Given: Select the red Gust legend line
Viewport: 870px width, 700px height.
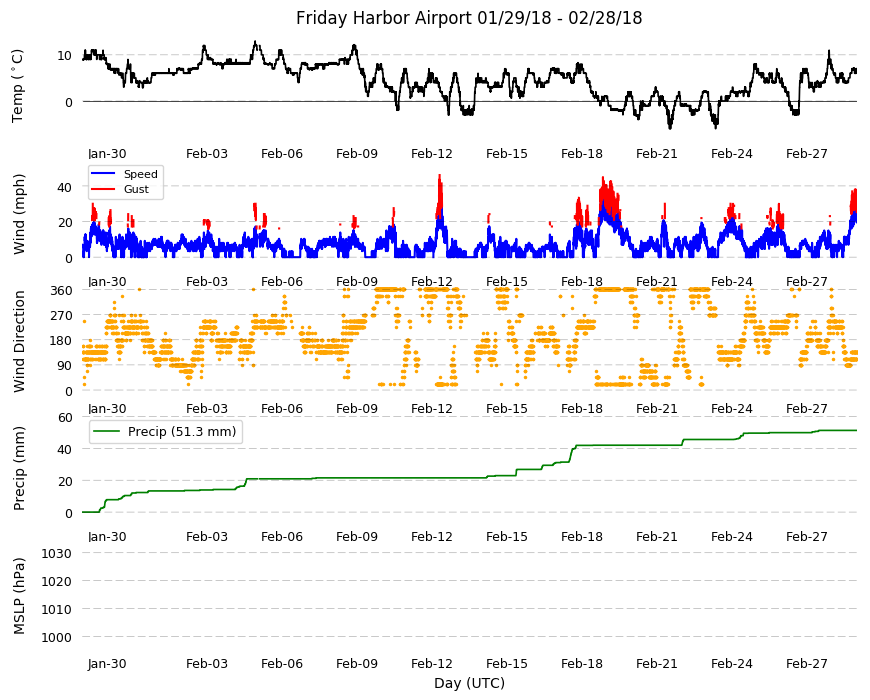Looking at the screenshot, I should (x=102, y=189).
